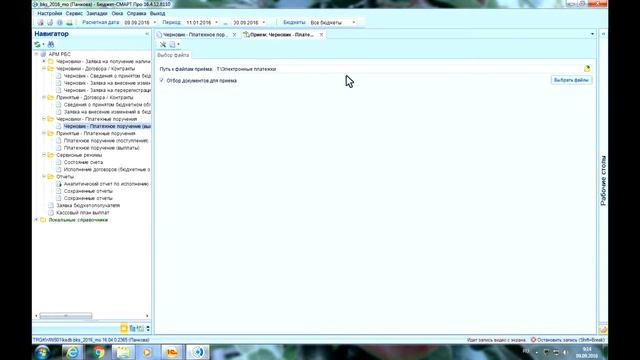Screen dimensions: 640x360
Task: Select Состояние счета in the tree
Action: pyautogui.click(x=83, y=162)
